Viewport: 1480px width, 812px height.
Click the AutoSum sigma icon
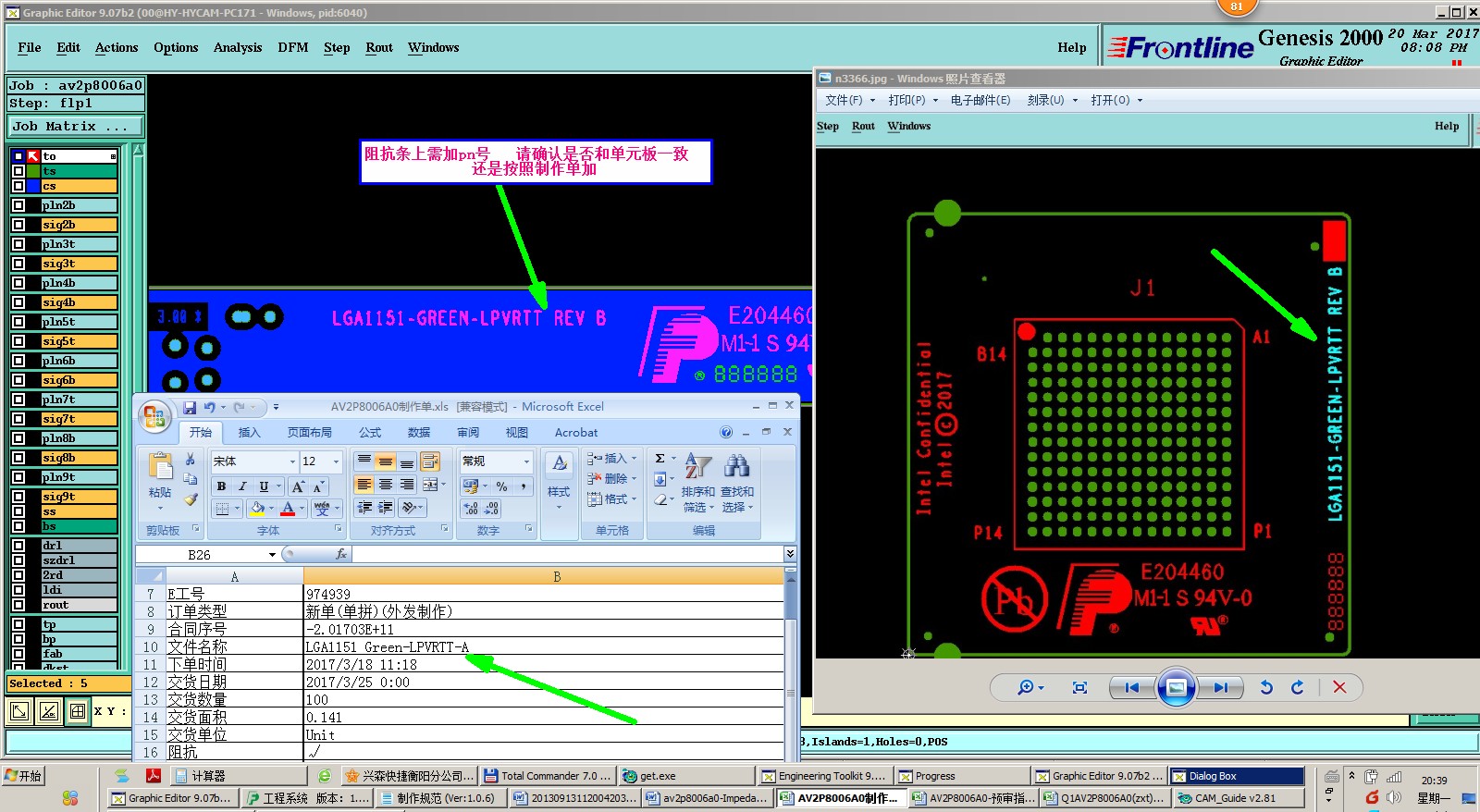(x=660, y=459)
